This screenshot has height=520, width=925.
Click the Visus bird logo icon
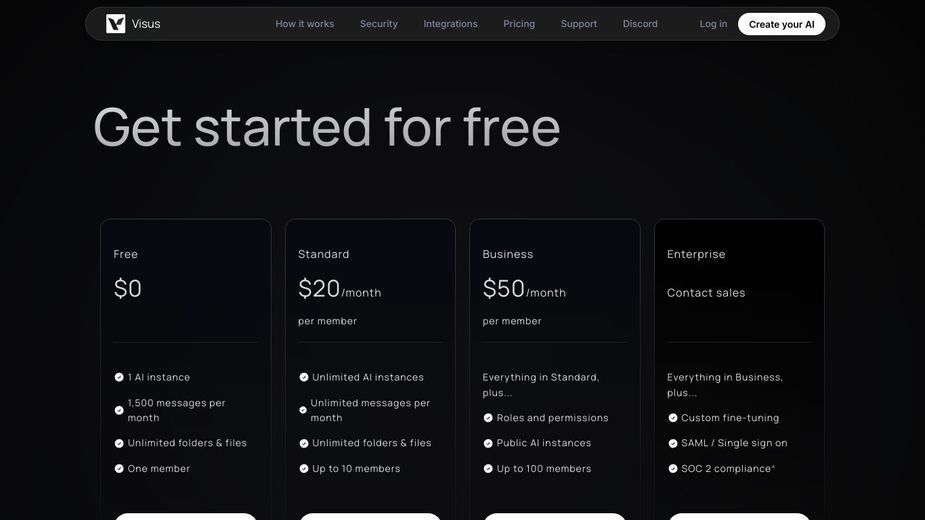[116, 24]
